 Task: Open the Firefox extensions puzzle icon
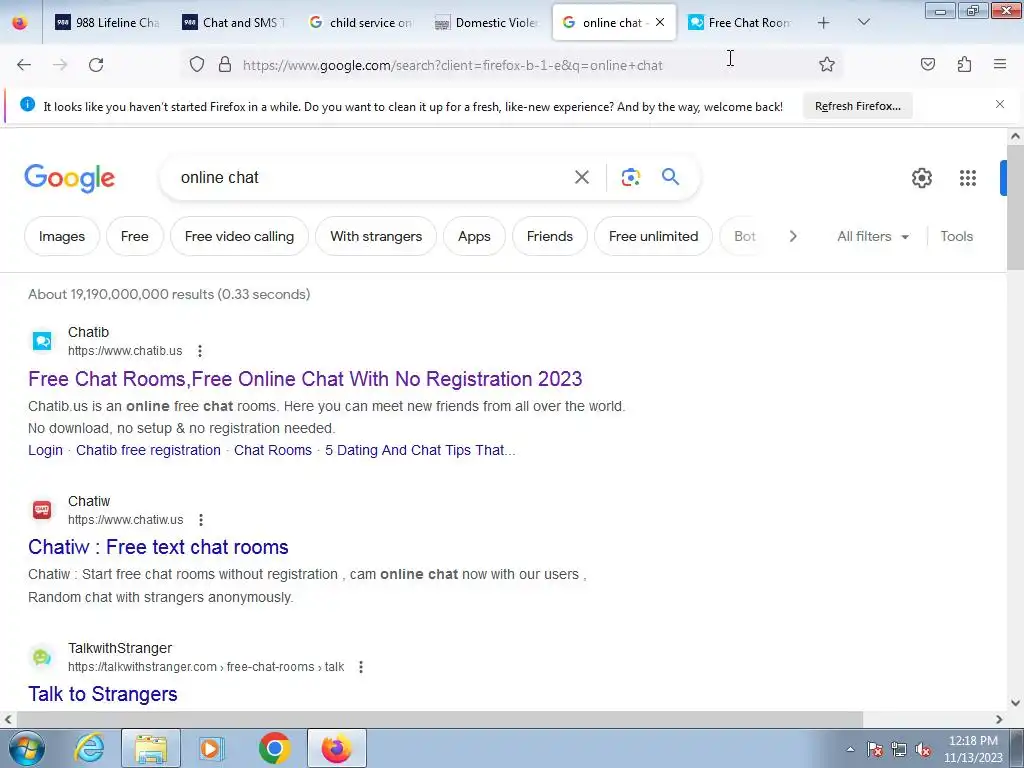[x=965, y=64]
